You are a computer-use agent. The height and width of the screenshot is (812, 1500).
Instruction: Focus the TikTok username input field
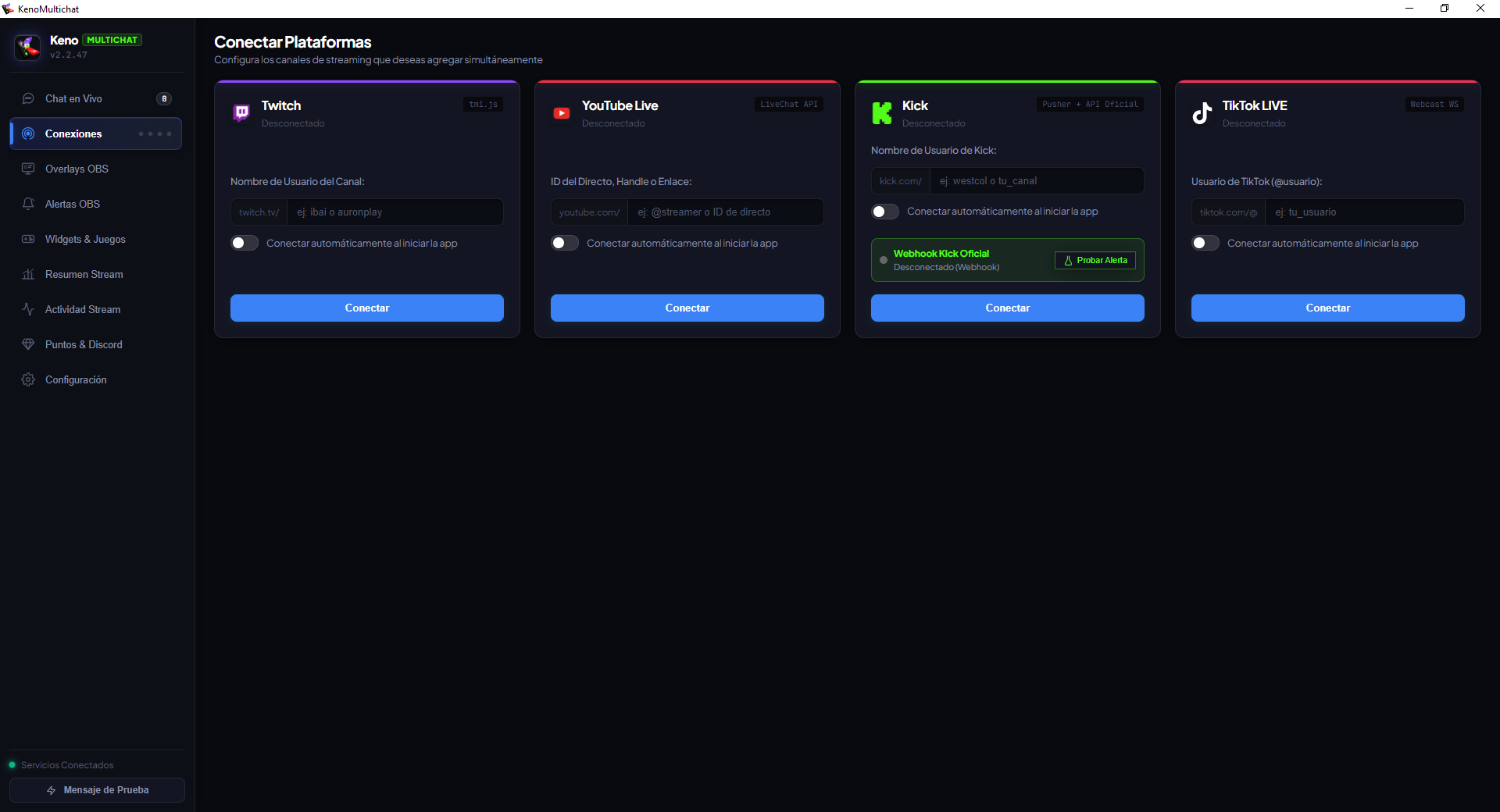coord(1365,212)
